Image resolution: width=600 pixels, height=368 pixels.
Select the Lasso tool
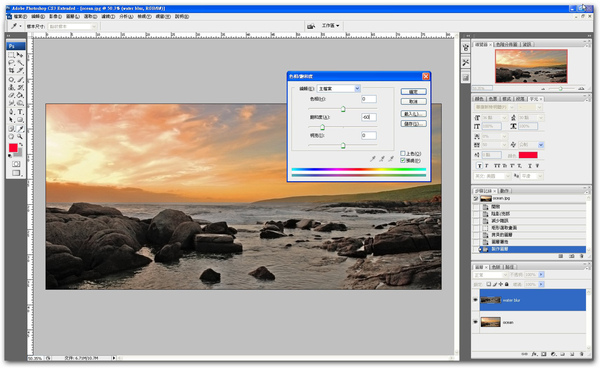(11, 62)
